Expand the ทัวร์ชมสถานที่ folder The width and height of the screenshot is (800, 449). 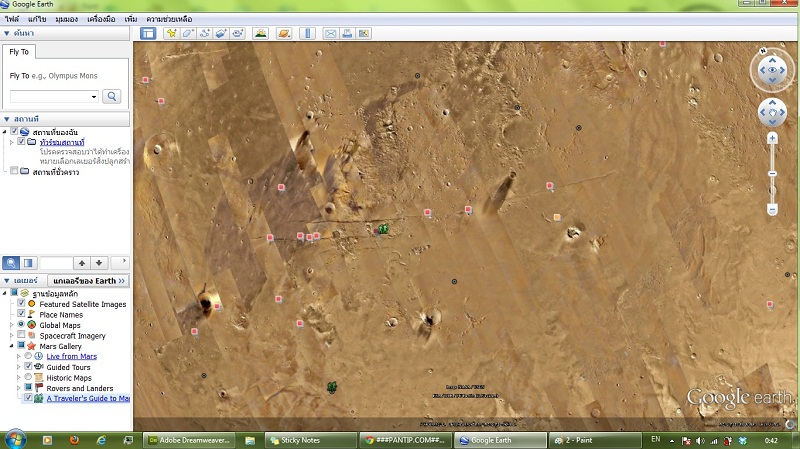[x=11, y=142]
